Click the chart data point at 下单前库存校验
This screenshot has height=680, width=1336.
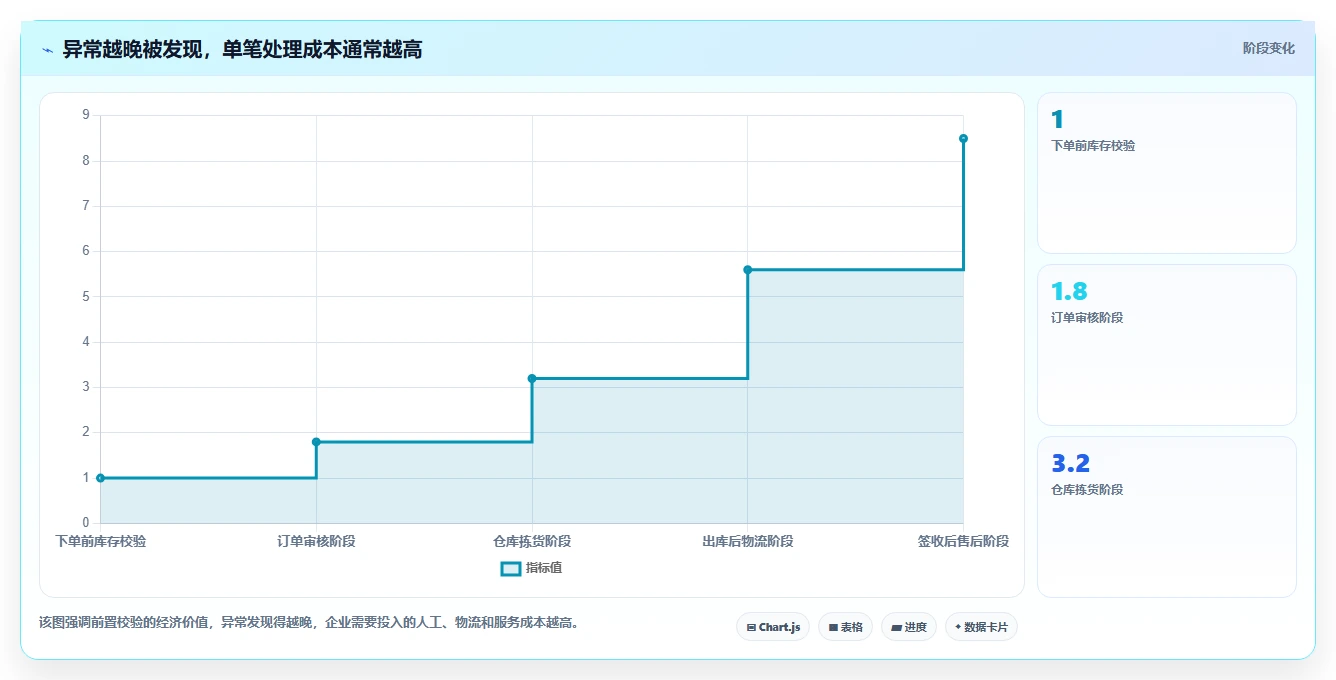(100, 478)
